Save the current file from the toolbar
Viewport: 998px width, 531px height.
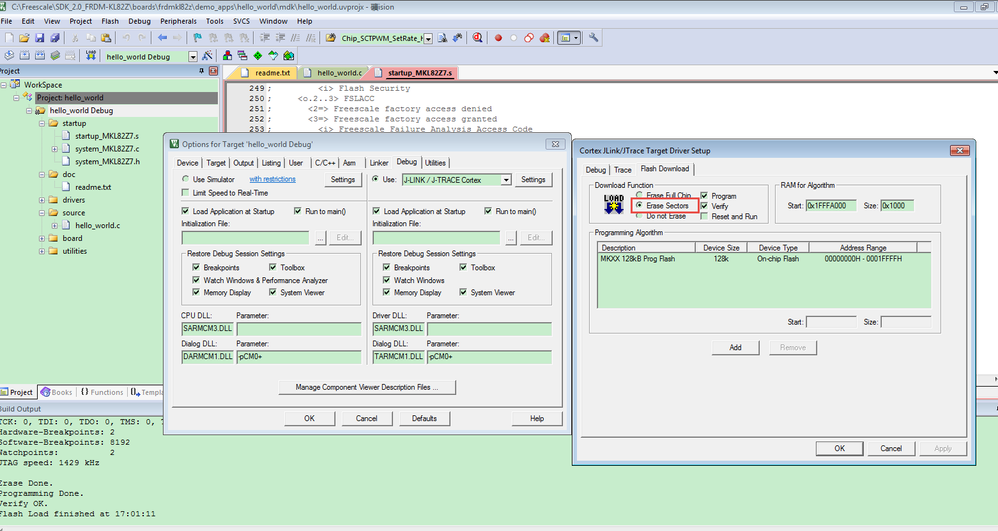coord(39,38)
